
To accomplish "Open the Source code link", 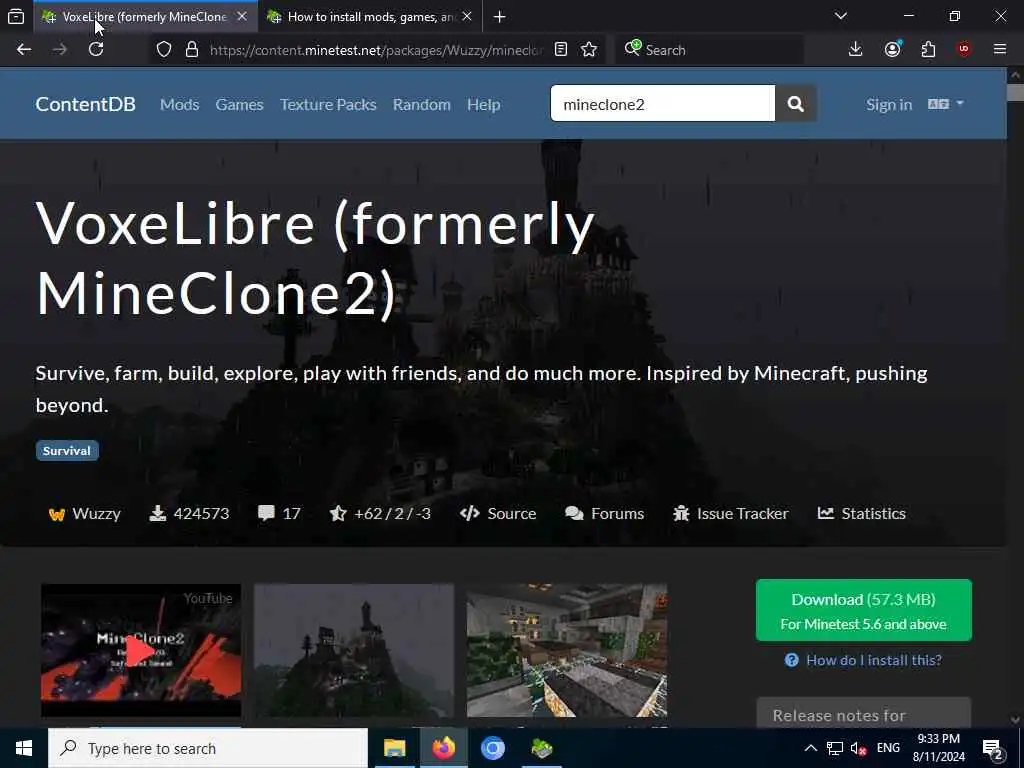I will tap(498, 513).
